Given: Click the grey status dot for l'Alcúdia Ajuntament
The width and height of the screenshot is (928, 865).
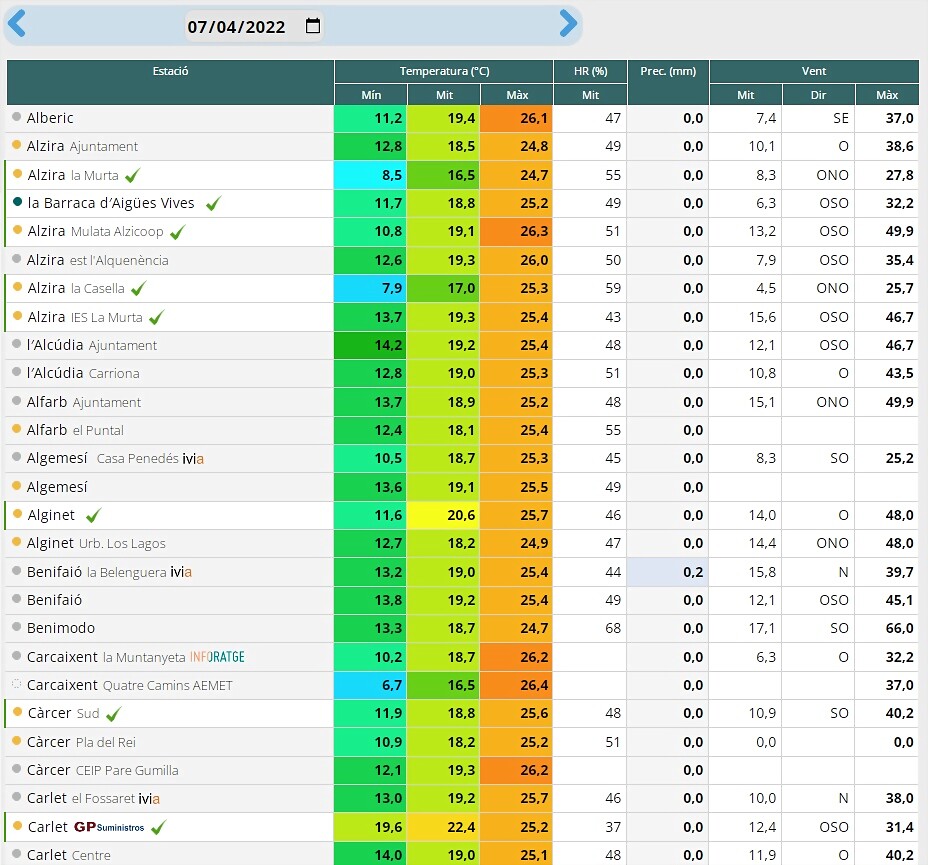Looking at the screenshot, I should 17,344.
